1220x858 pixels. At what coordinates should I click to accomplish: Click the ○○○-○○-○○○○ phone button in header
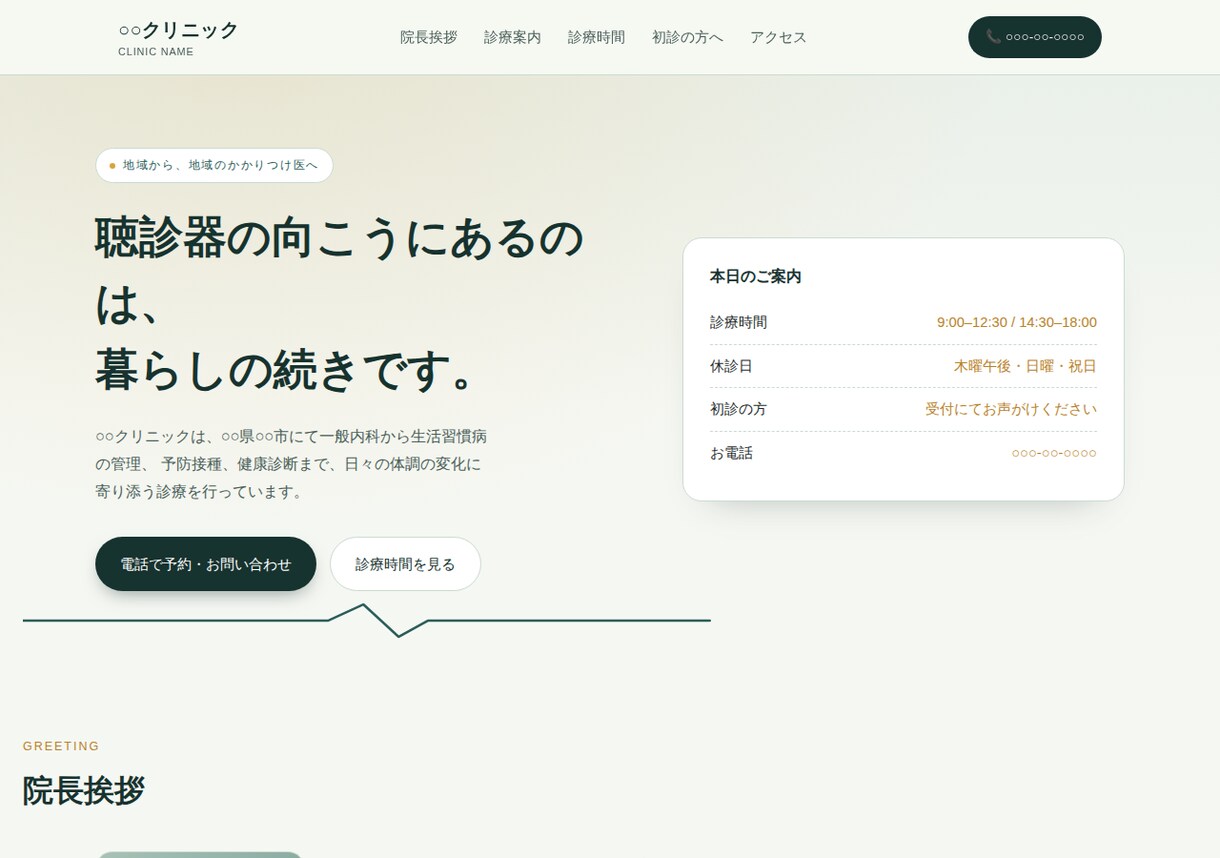tap(1035, 37)
